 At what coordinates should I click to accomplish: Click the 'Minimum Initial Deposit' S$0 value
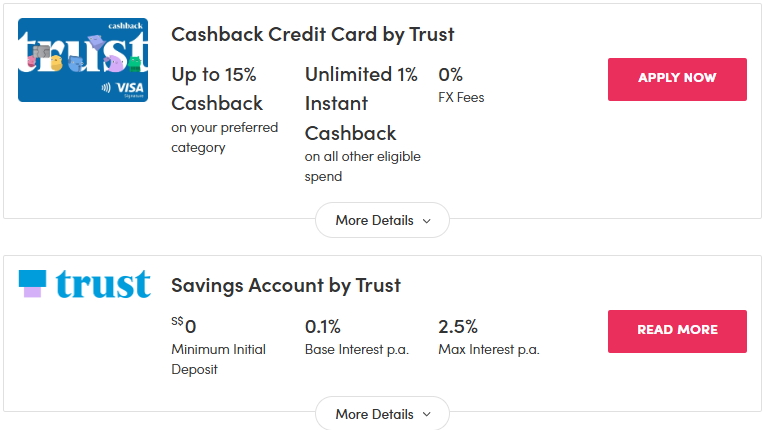click(x=185, y=326)
